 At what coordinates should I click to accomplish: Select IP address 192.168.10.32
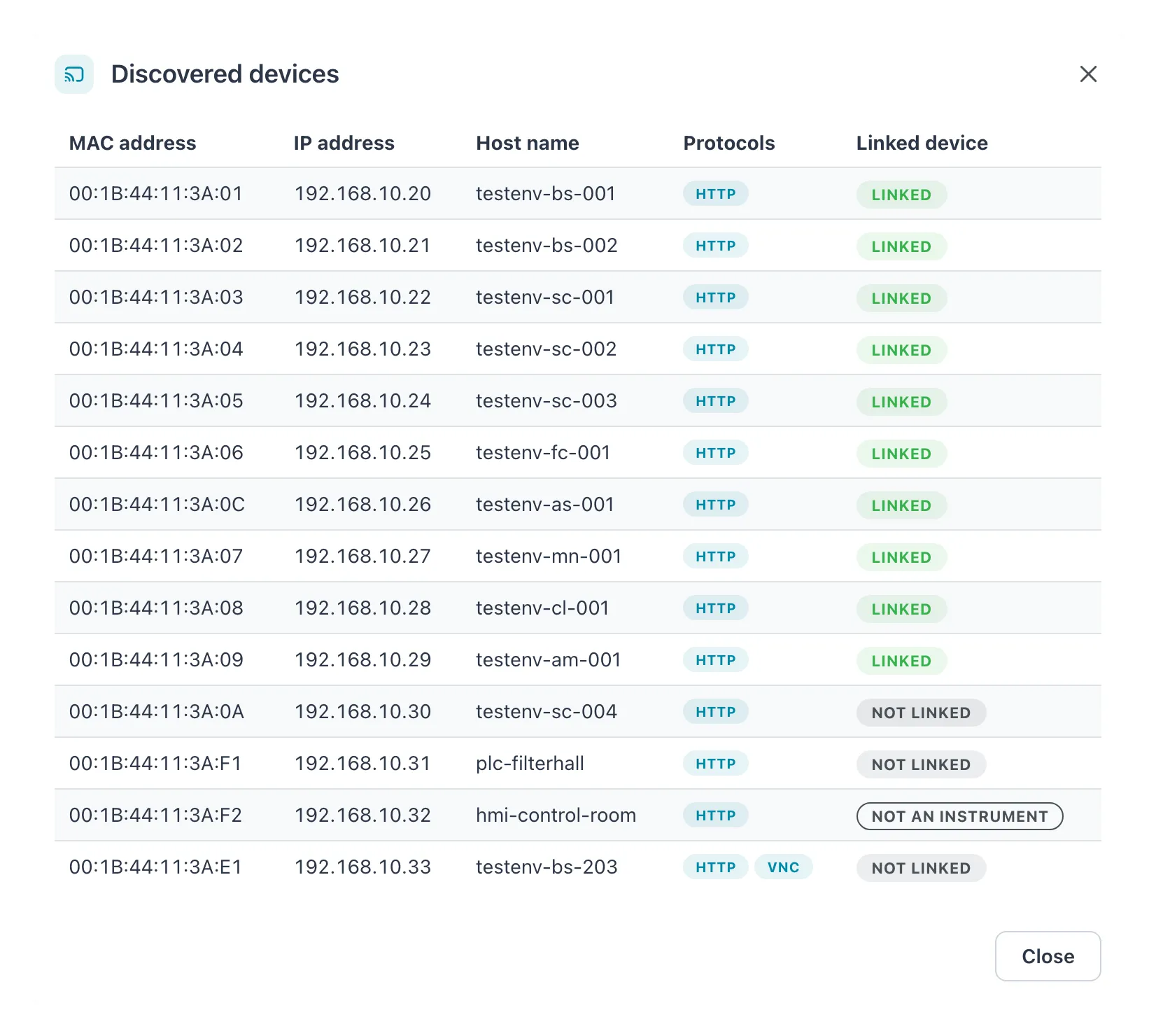362,815
